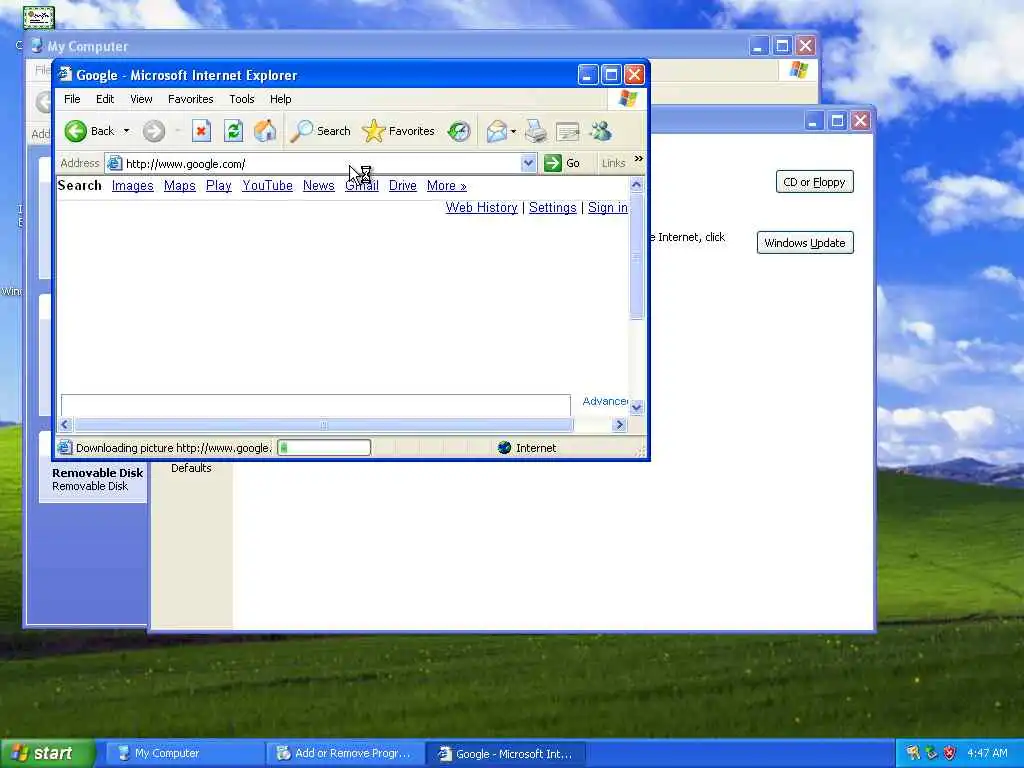Click the network tray icon

(931, 753)
